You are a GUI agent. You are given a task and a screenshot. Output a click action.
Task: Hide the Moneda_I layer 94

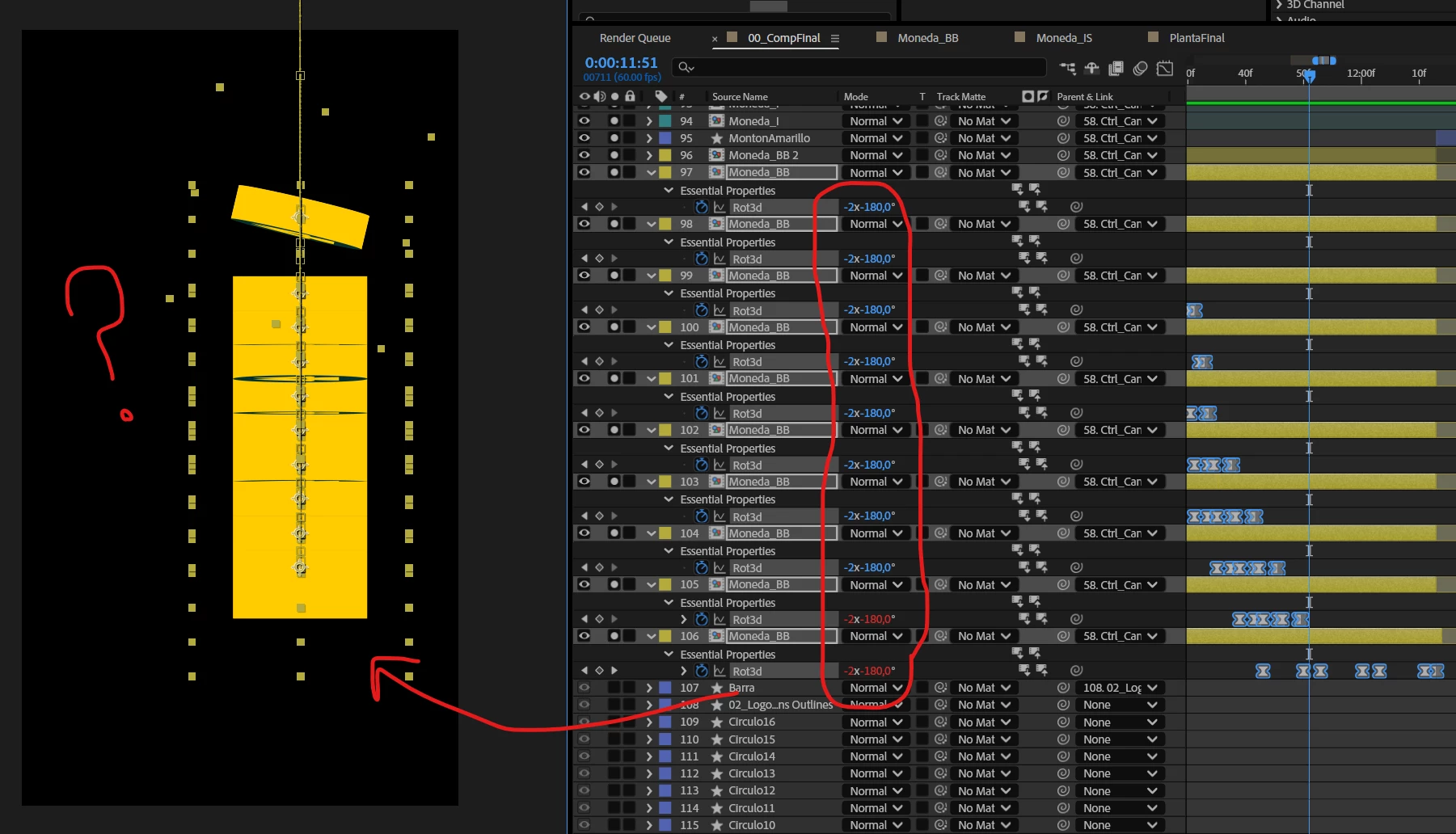(x=584, y=120)
